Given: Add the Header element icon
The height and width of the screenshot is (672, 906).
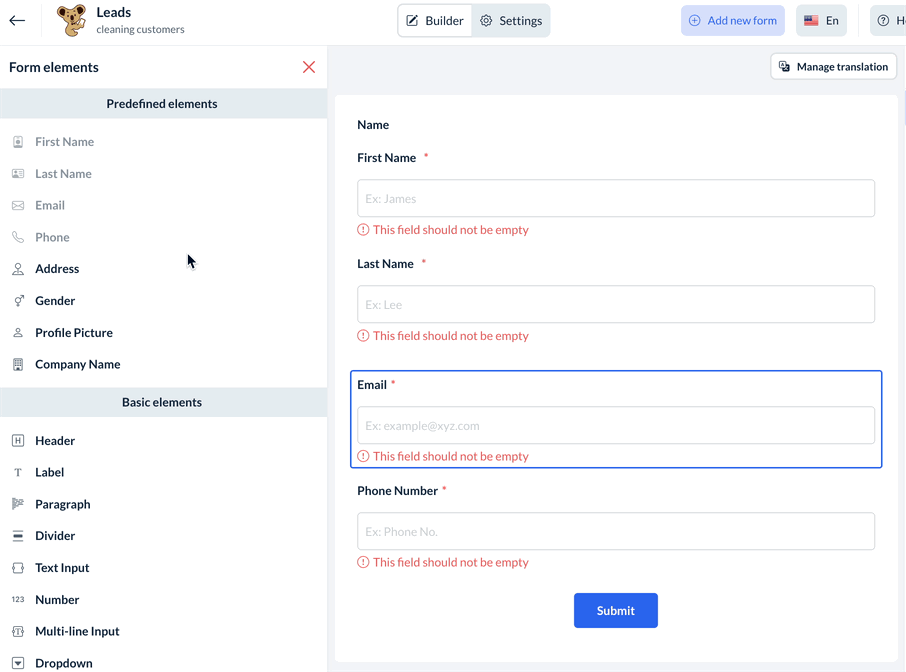Looking at the screenshot, I should (18, 441).
